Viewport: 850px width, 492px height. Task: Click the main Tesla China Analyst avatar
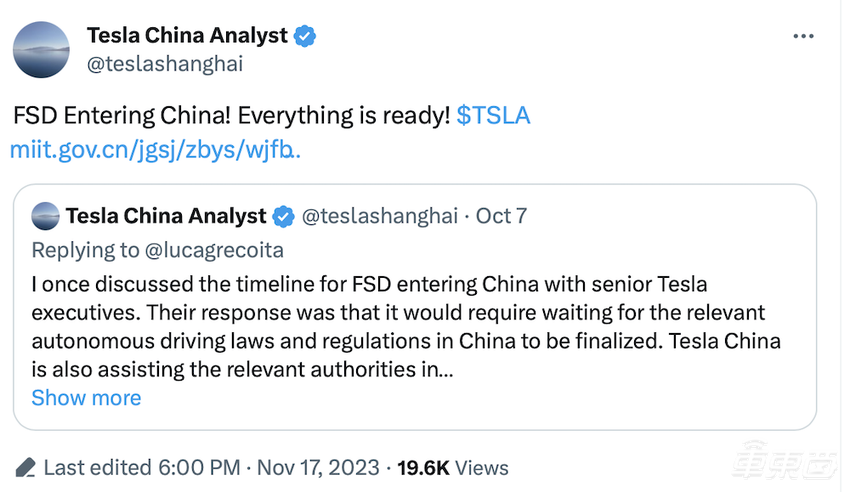click(41, 50)
